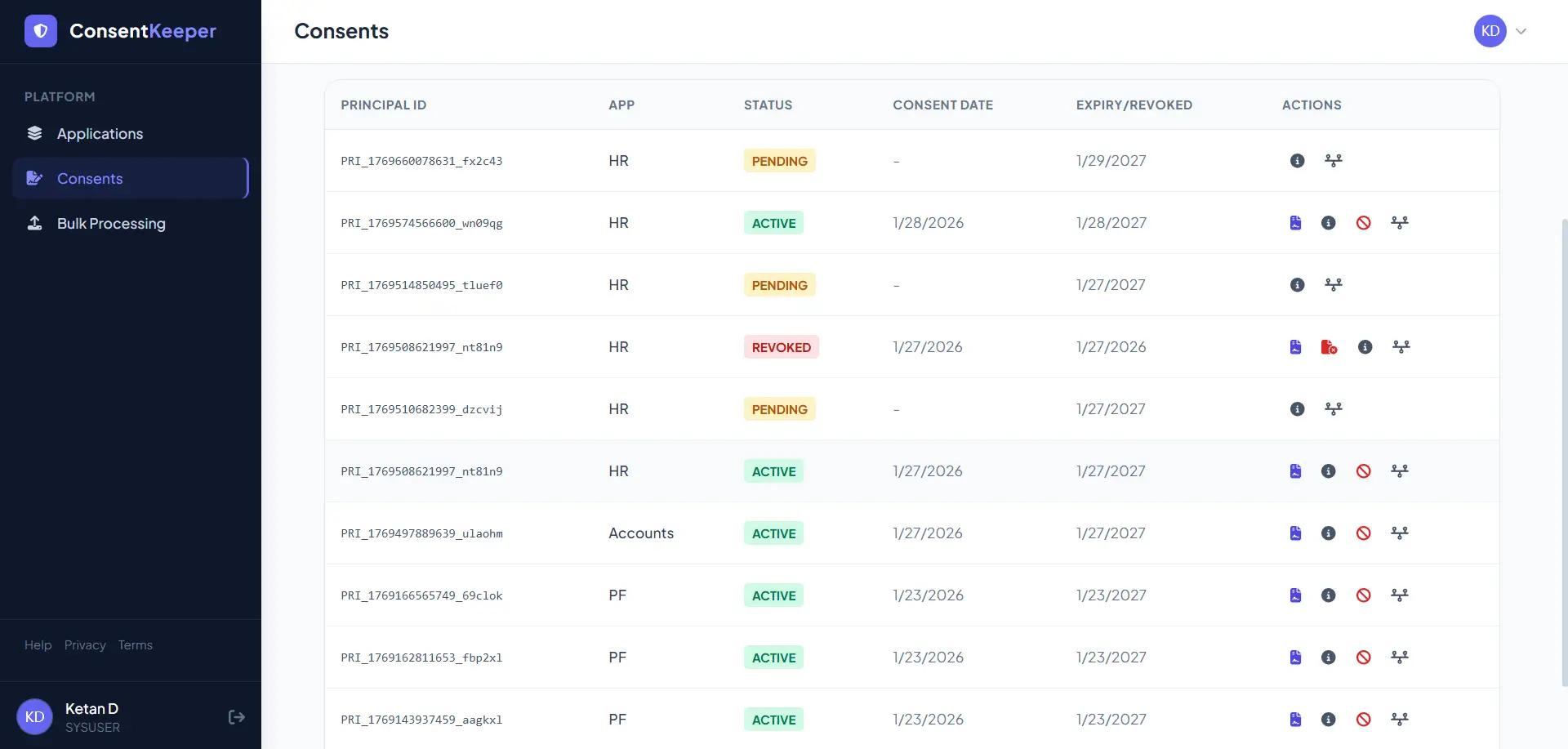Sort by the STATUS column header
The width and height of the screenshot is (1568, 749).
(x=767, y=105)
